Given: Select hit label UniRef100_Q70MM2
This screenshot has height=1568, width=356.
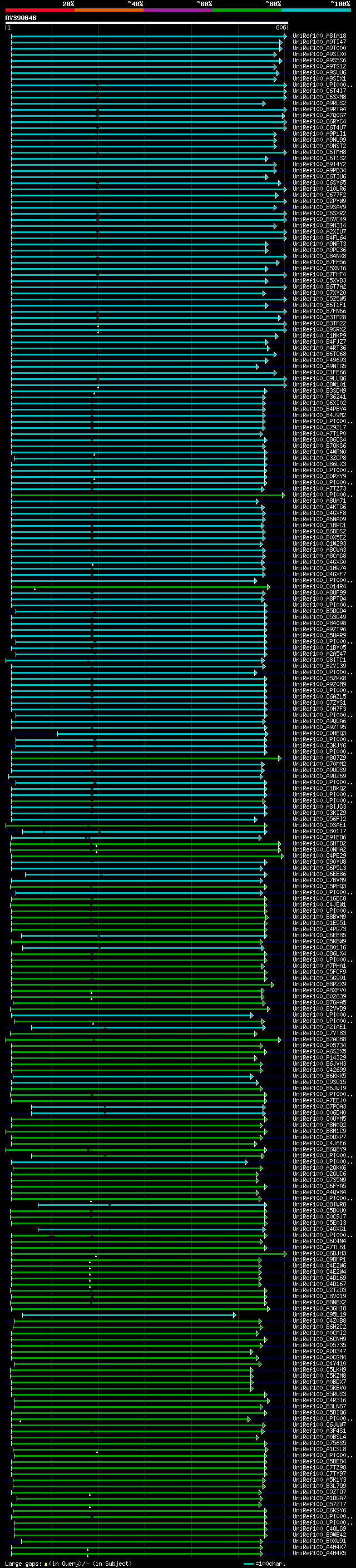Looking at the screenshot, I should [319, 764].
